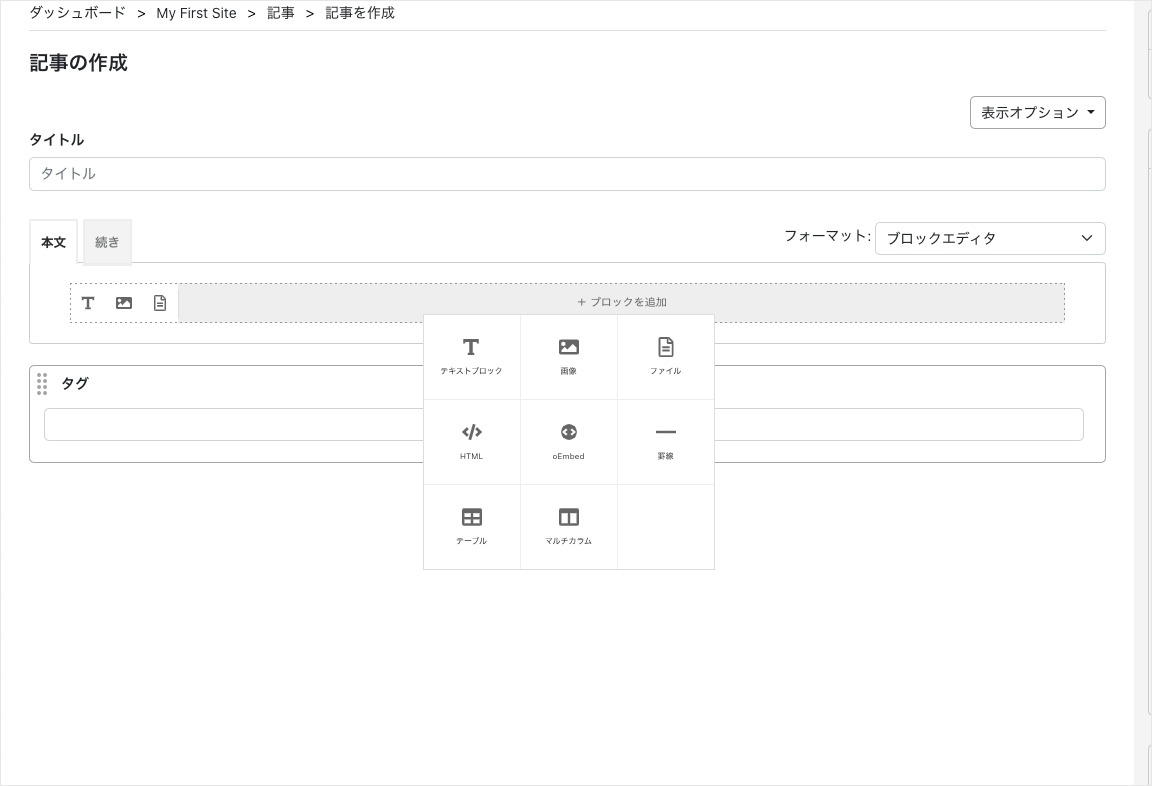Open the 表示オプション menu
Screen dimensions: 1152x786
[x=1037, y=112]
